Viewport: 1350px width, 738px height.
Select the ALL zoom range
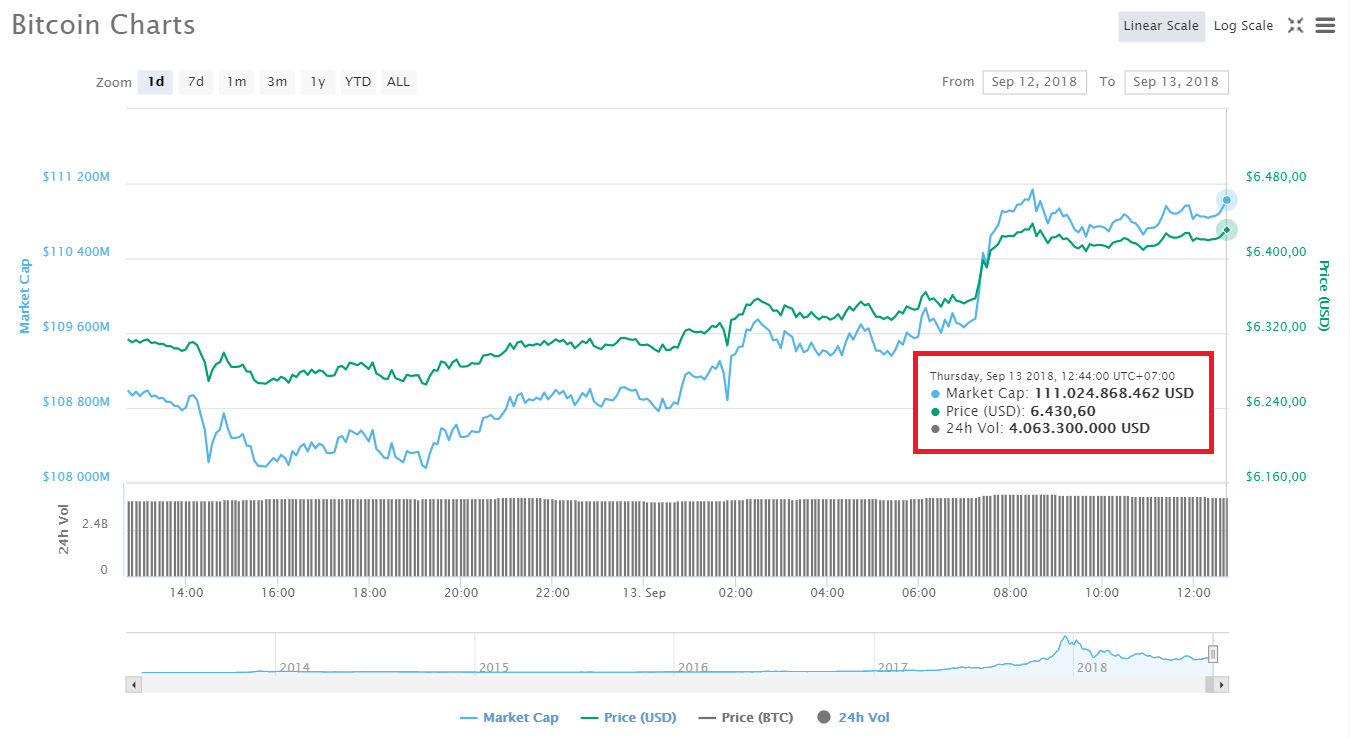point(398,82)
